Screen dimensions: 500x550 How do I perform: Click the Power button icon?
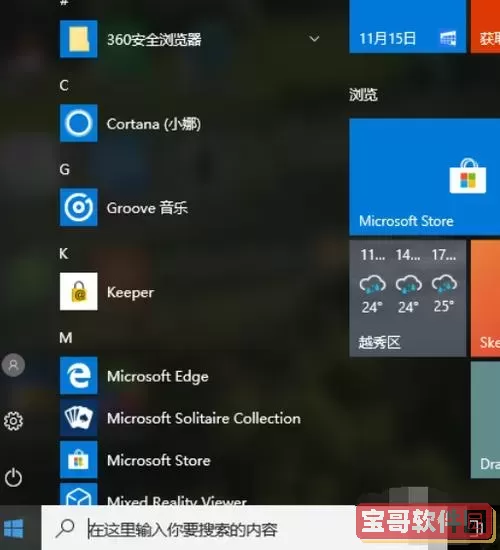13,477
